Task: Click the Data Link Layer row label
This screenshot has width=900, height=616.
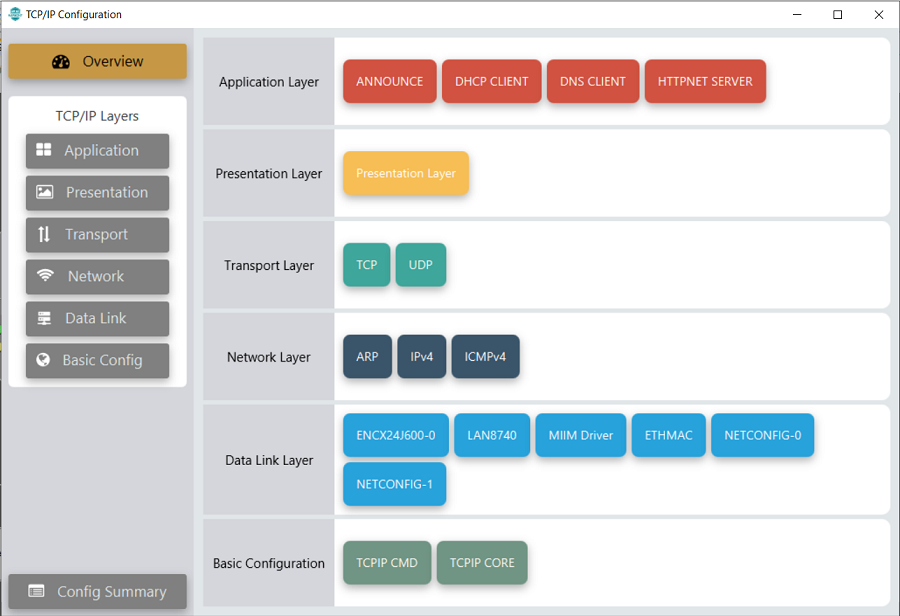Action: (x=269, y=460)
